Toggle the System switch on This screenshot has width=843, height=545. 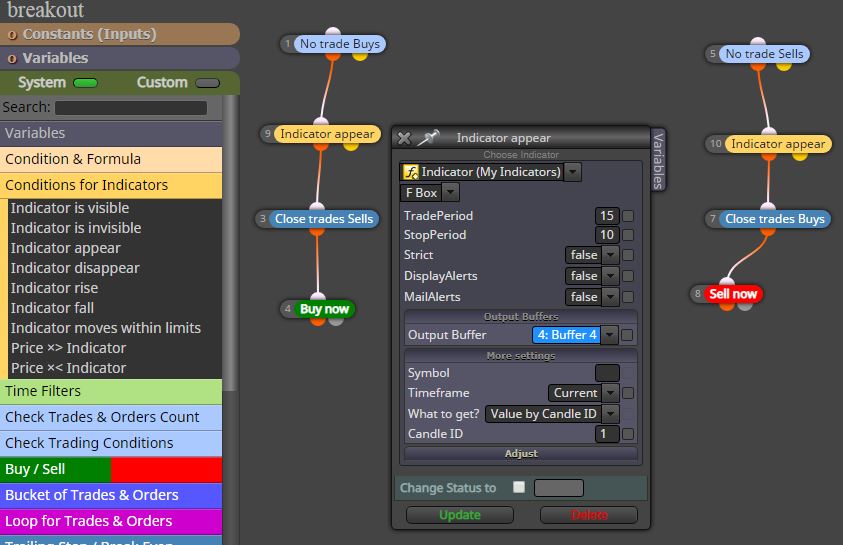85,83
